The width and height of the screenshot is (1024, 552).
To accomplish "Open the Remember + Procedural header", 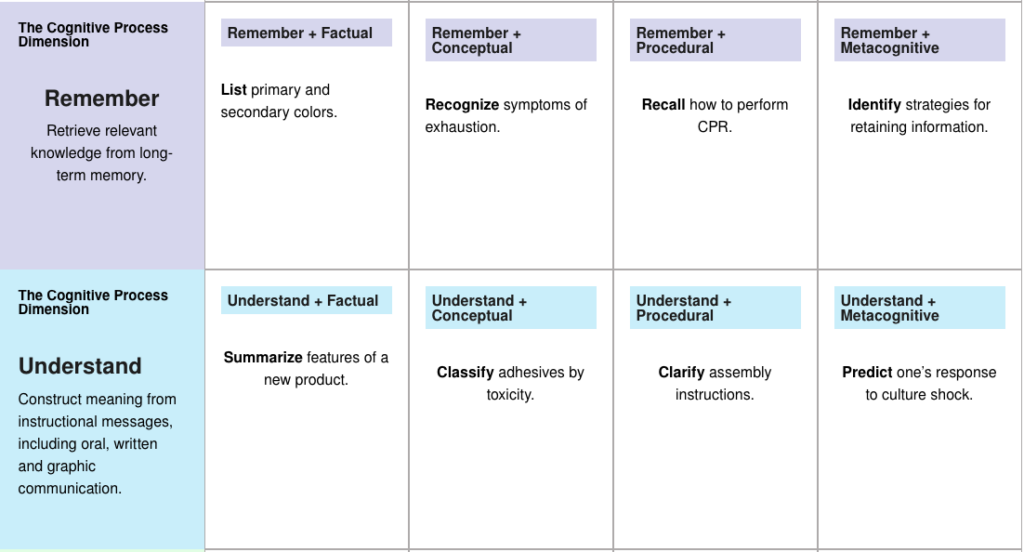I will coord(715,40).
